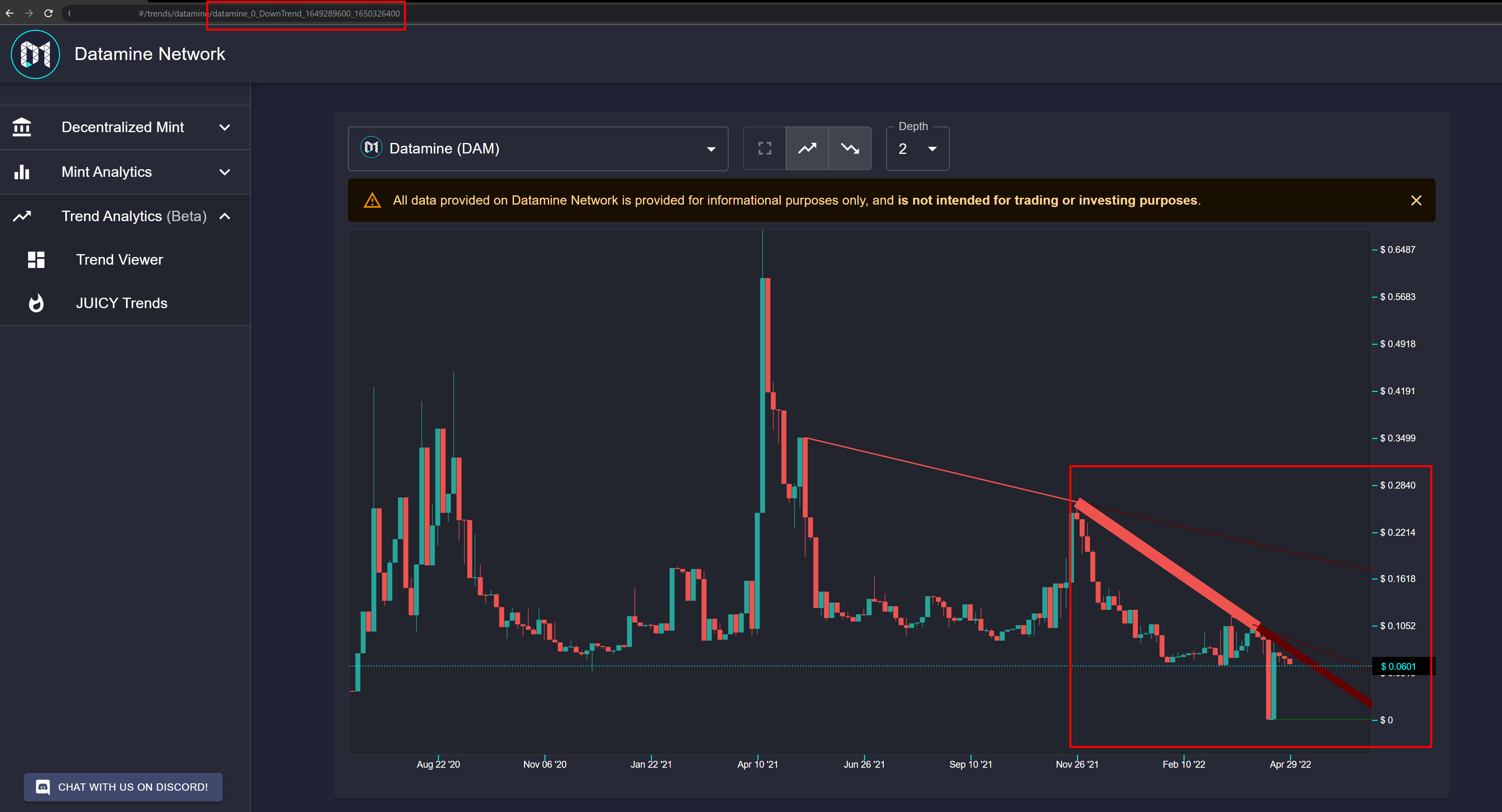Reload the page with refresh icon

point(48,13)
